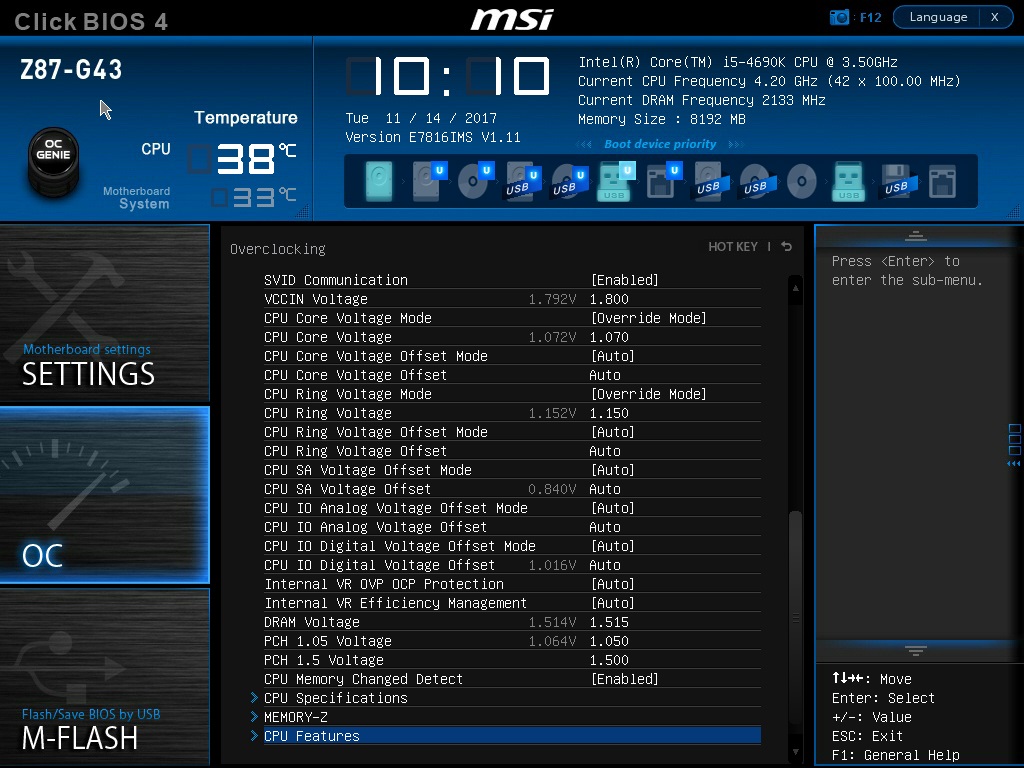Select the USB floppy boot device icon
The width and height of the screenshot is (1024, 768).
click(x=898, y=181)
